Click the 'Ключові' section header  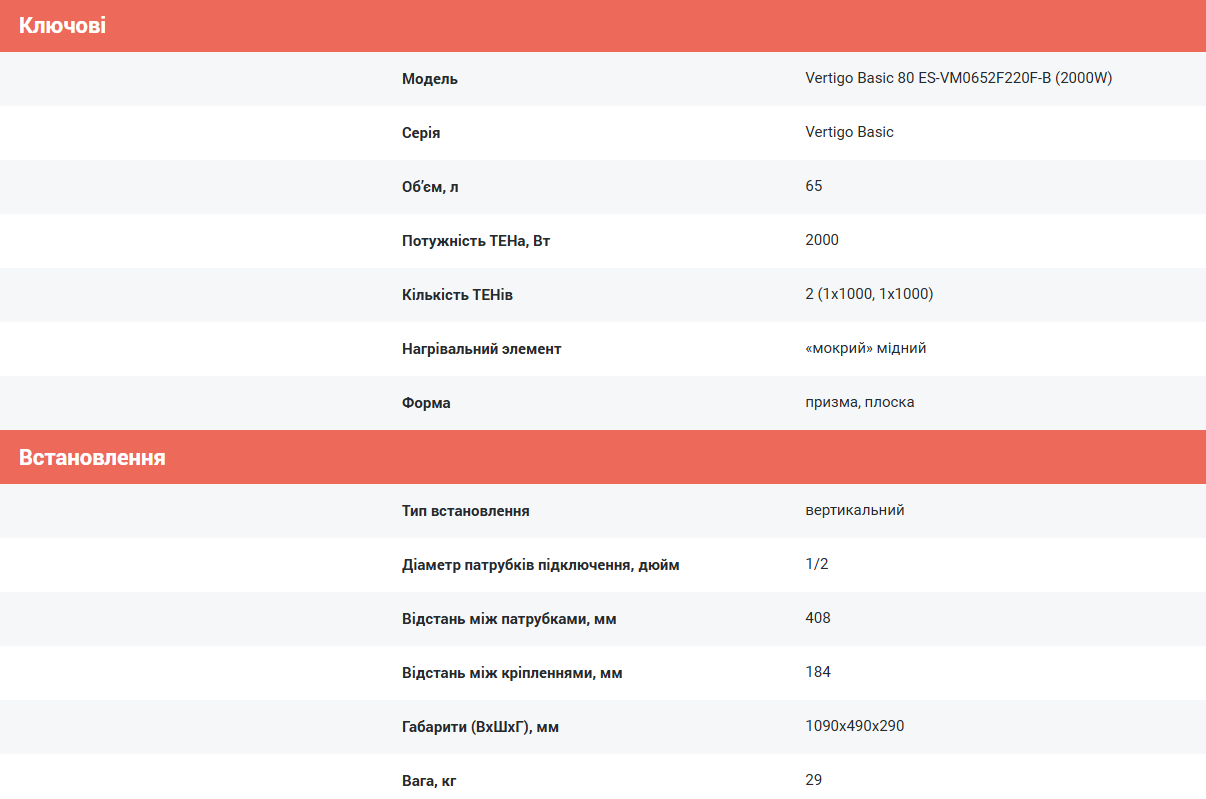[x=603, y=26]
